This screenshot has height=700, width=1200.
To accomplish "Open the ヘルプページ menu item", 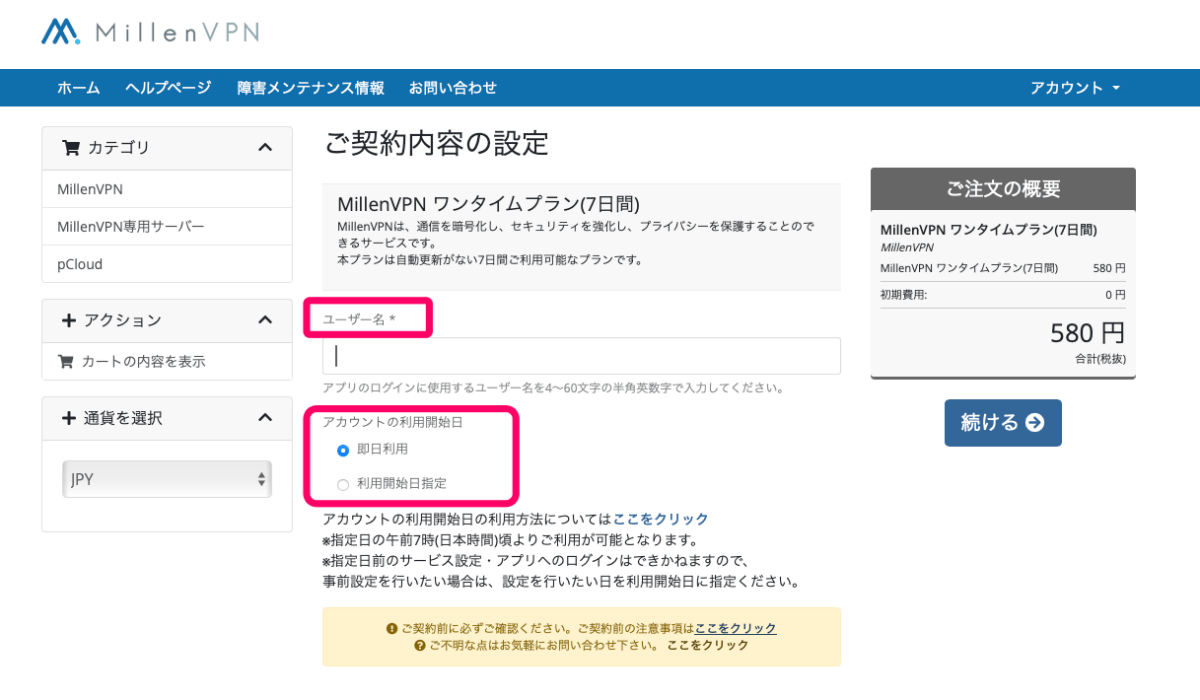I will pyautogui.click(x=168, y=88).
